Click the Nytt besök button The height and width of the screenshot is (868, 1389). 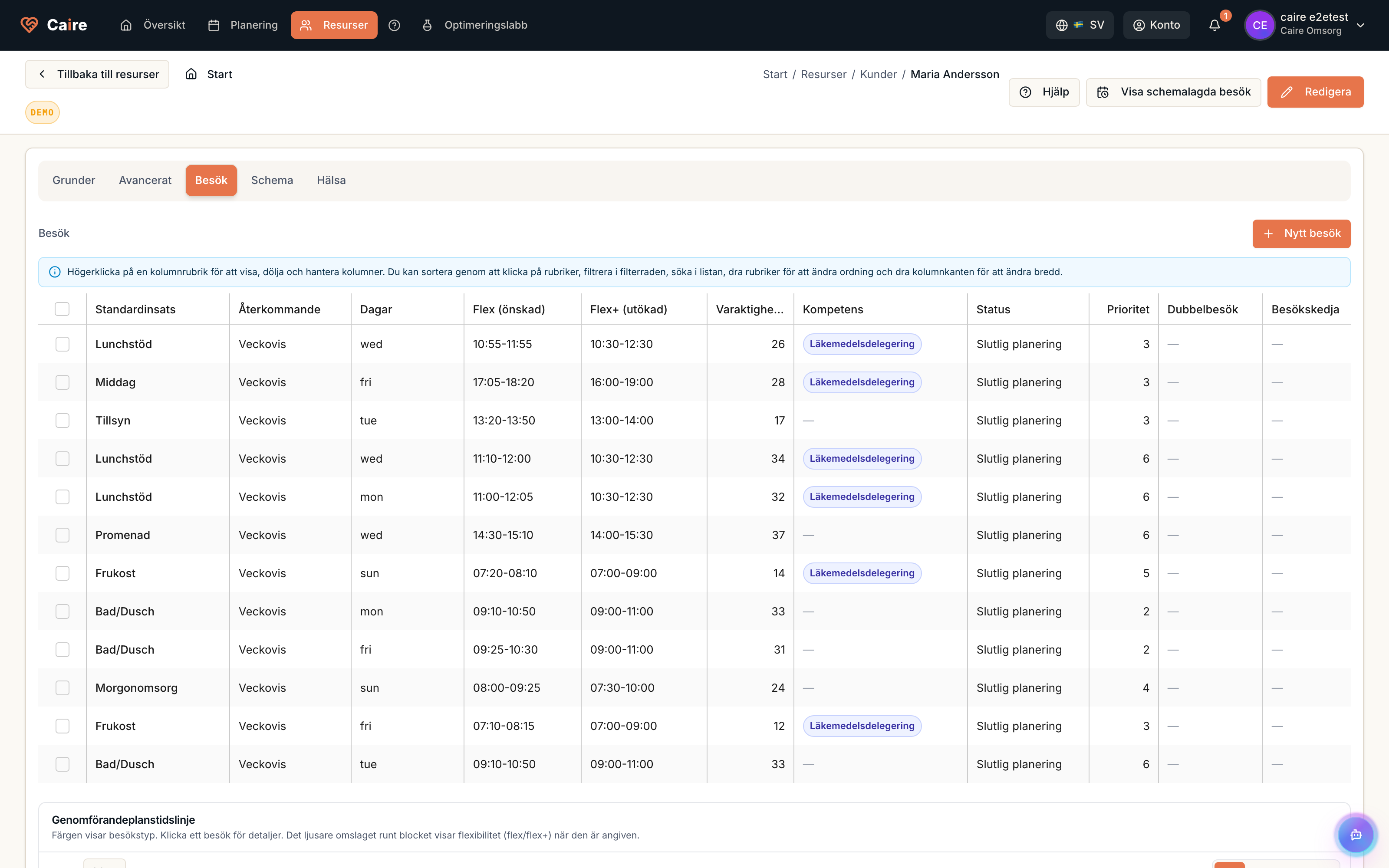(x=1301, y=233)
